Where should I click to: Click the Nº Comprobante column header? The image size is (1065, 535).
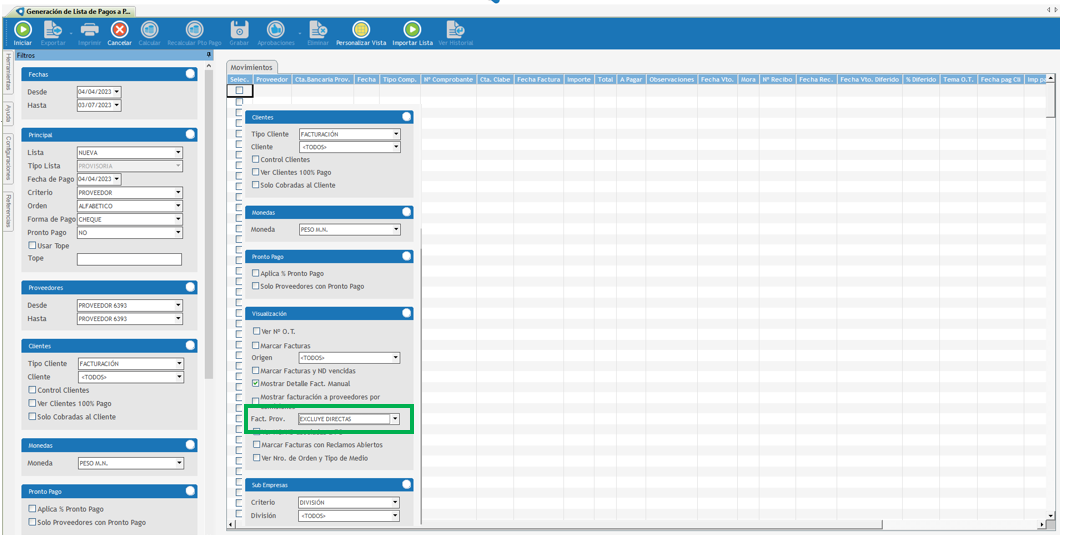pyautogui.click(x=448, y=79)
